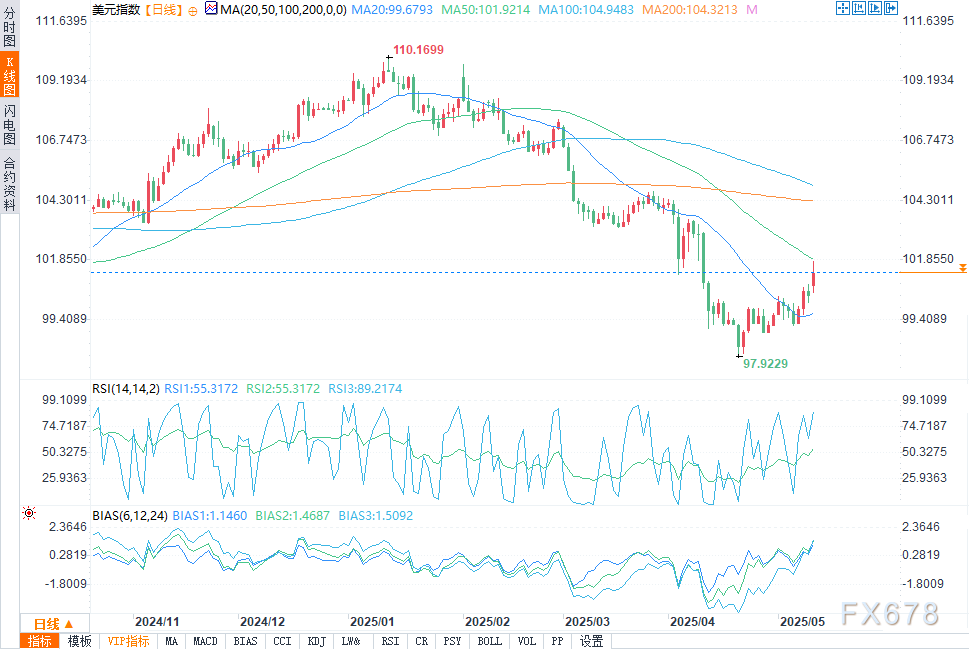Image resolution: width=969 pixels, height=649 pixels.
Task: Click the orange arrow marker on right price axis
Action: click(962, 268)
